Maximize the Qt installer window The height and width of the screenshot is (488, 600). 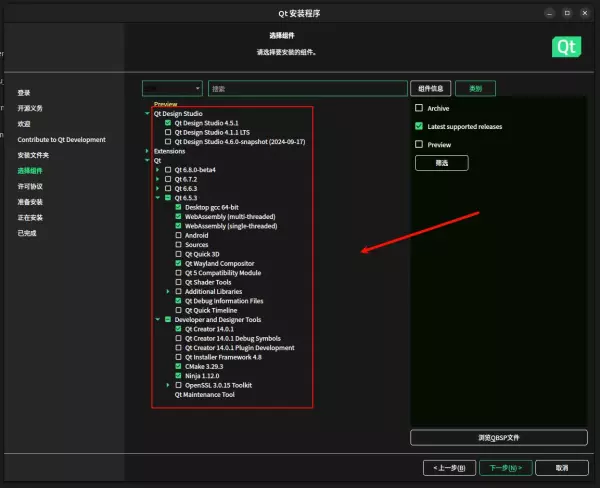[x=567, y=13]
